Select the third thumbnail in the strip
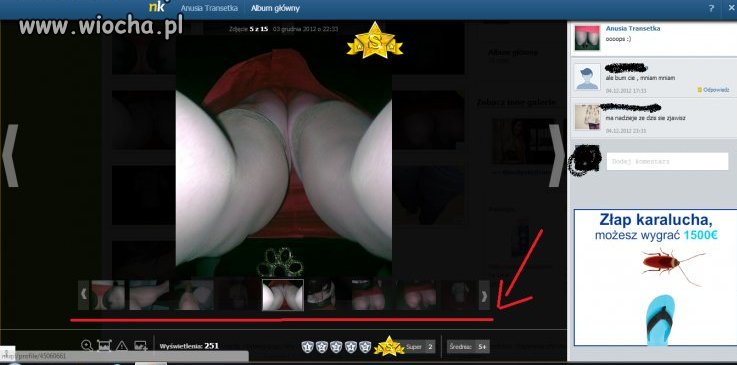This screenshot has width=737, height=365. 194,295
